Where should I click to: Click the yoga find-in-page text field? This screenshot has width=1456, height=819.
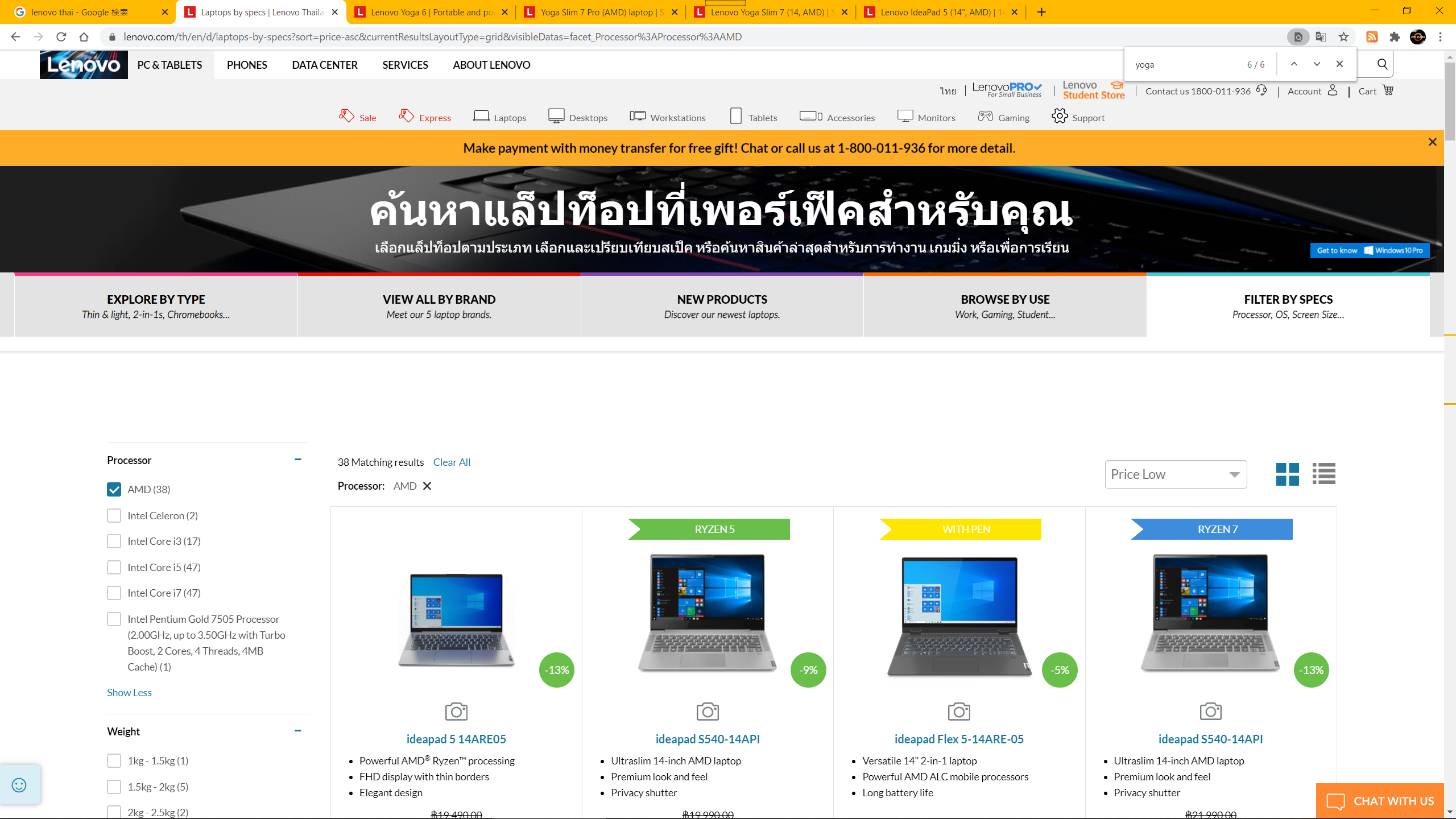(x=1186, y=64)
